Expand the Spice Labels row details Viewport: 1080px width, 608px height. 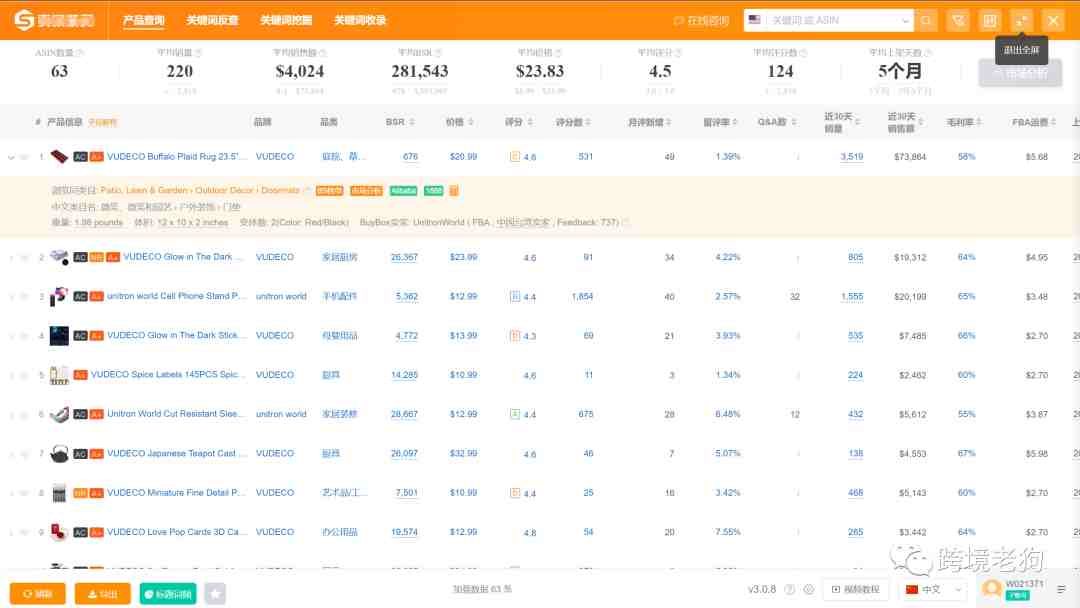tap(11, 375)
